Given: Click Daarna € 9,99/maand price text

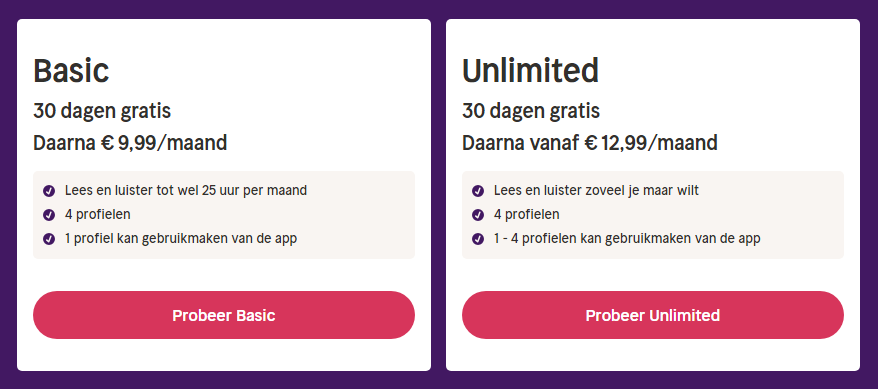Looking at the screenshot, I should pos(130,143).
